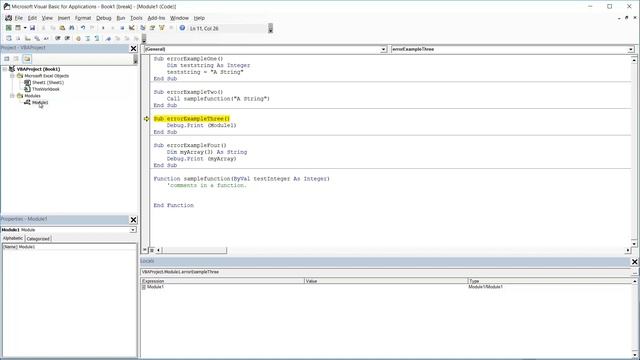Click the (Name) Module1 property field
This screenshot has height=360, width=640.
pyautogui.click(x=69, y=247)
